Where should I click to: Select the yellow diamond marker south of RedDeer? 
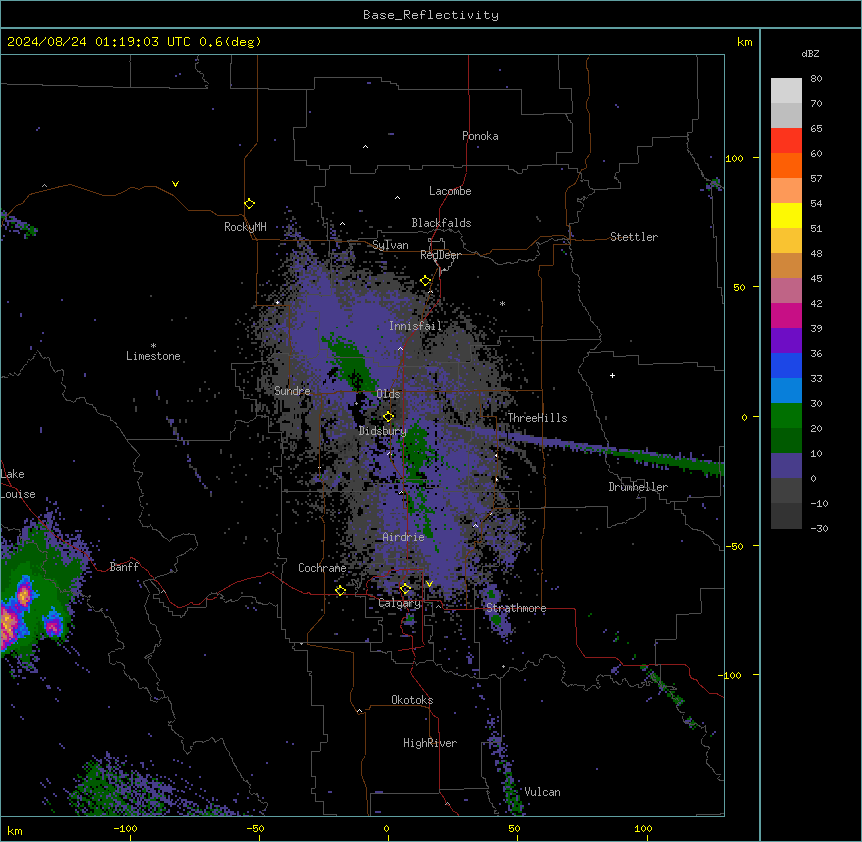coord(425,281)
